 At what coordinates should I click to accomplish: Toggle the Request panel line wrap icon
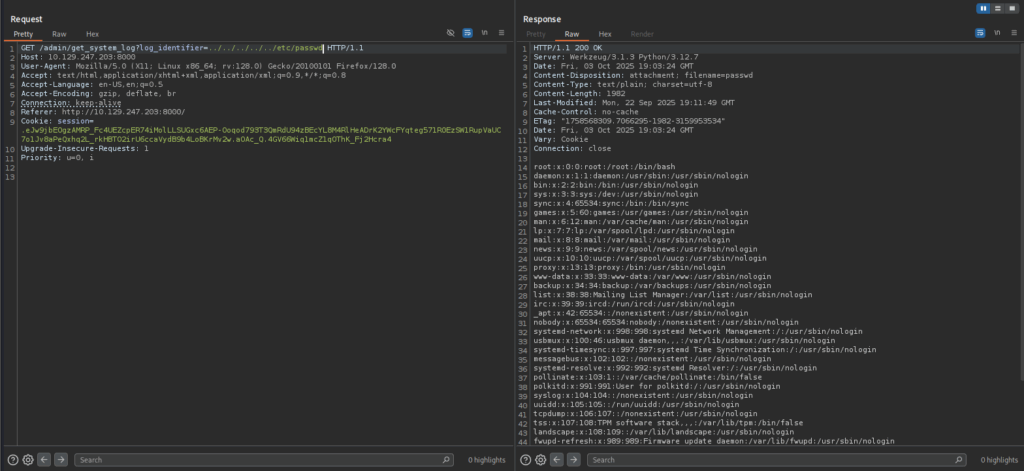[x=467, y=33]
